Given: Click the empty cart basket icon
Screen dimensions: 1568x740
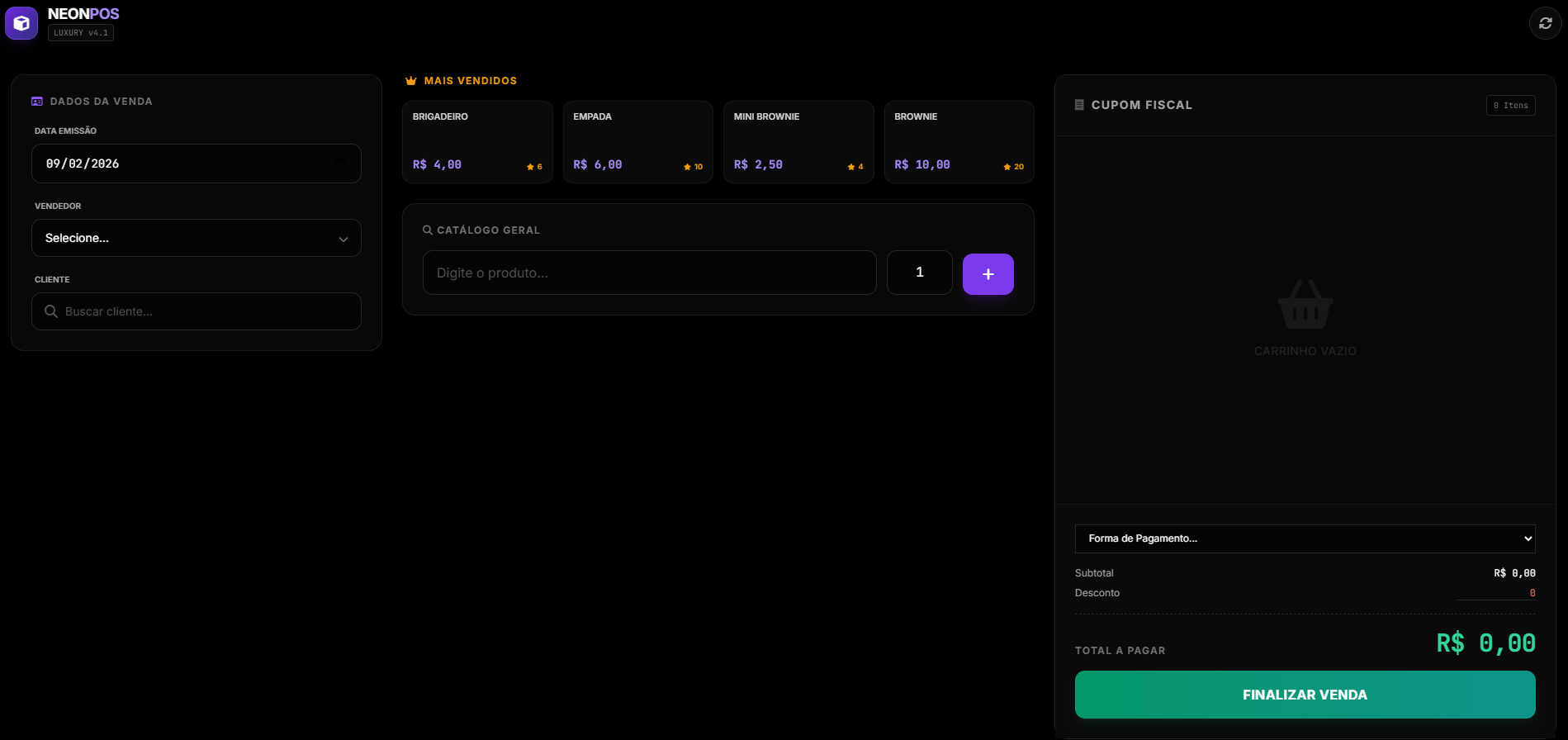Looking at the screenshot, I should click(1305, 305).
